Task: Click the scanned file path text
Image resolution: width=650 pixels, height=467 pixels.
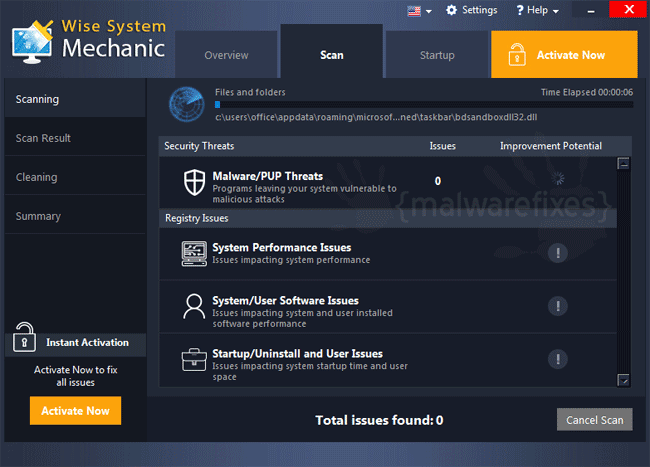Action: (x=376, y=117)
